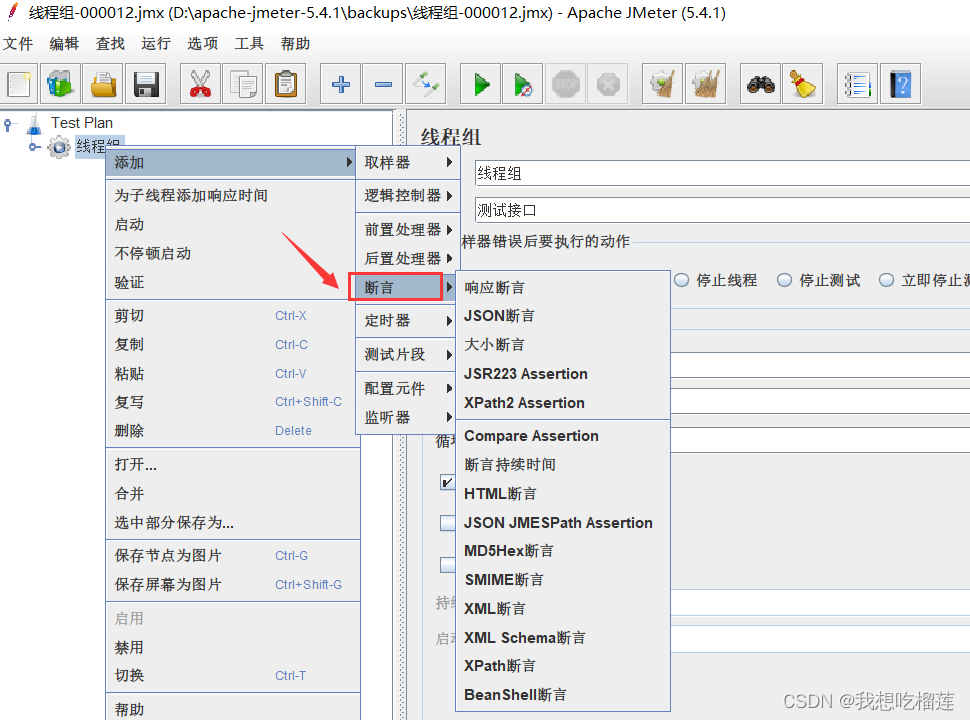The width and height of the screenshot is (970, 720).
Task: Save the plan with floppy disk icon
Action: (x=146, y=84)
